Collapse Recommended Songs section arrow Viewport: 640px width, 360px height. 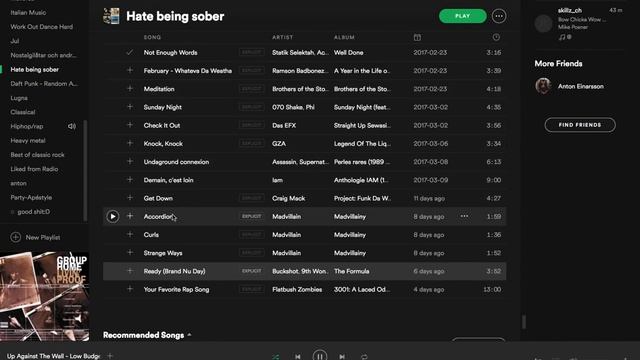[x=189, y=335]
